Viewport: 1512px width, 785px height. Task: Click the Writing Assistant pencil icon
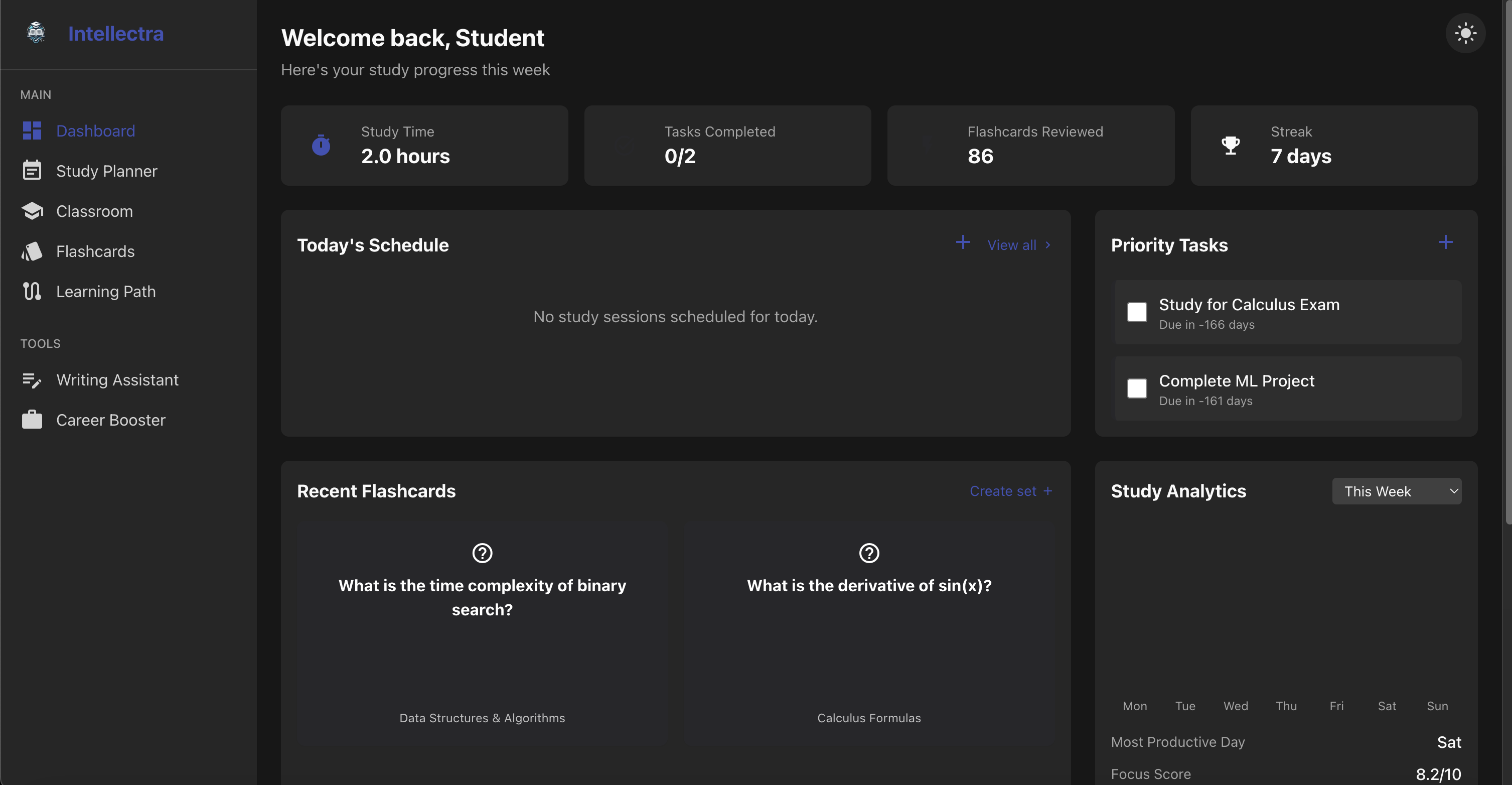(x=32, y=380)
